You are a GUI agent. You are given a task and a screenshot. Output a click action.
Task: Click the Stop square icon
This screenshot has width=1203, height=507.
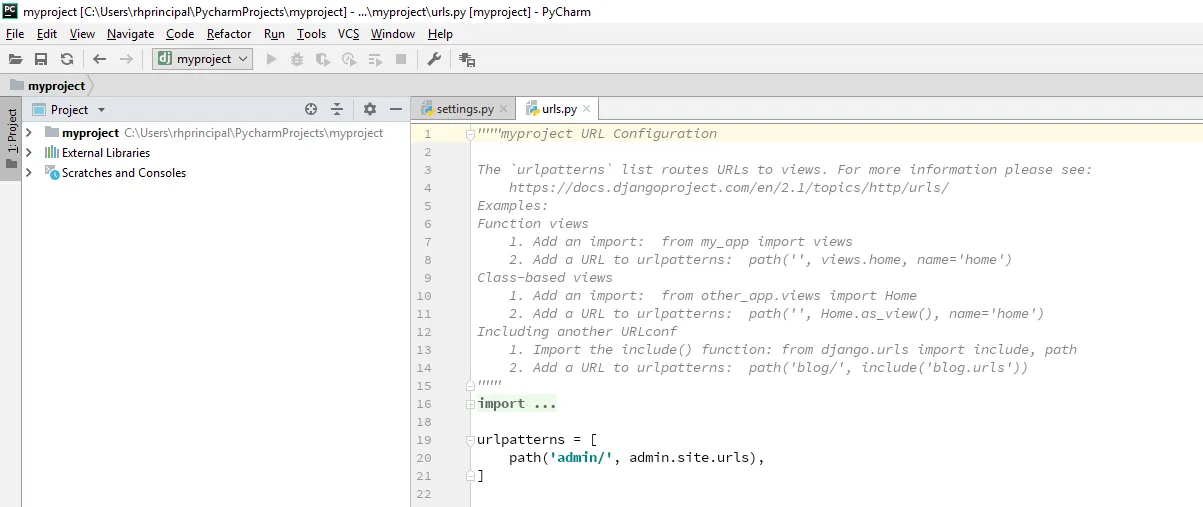pyautogui.click(x=401, y=59)
